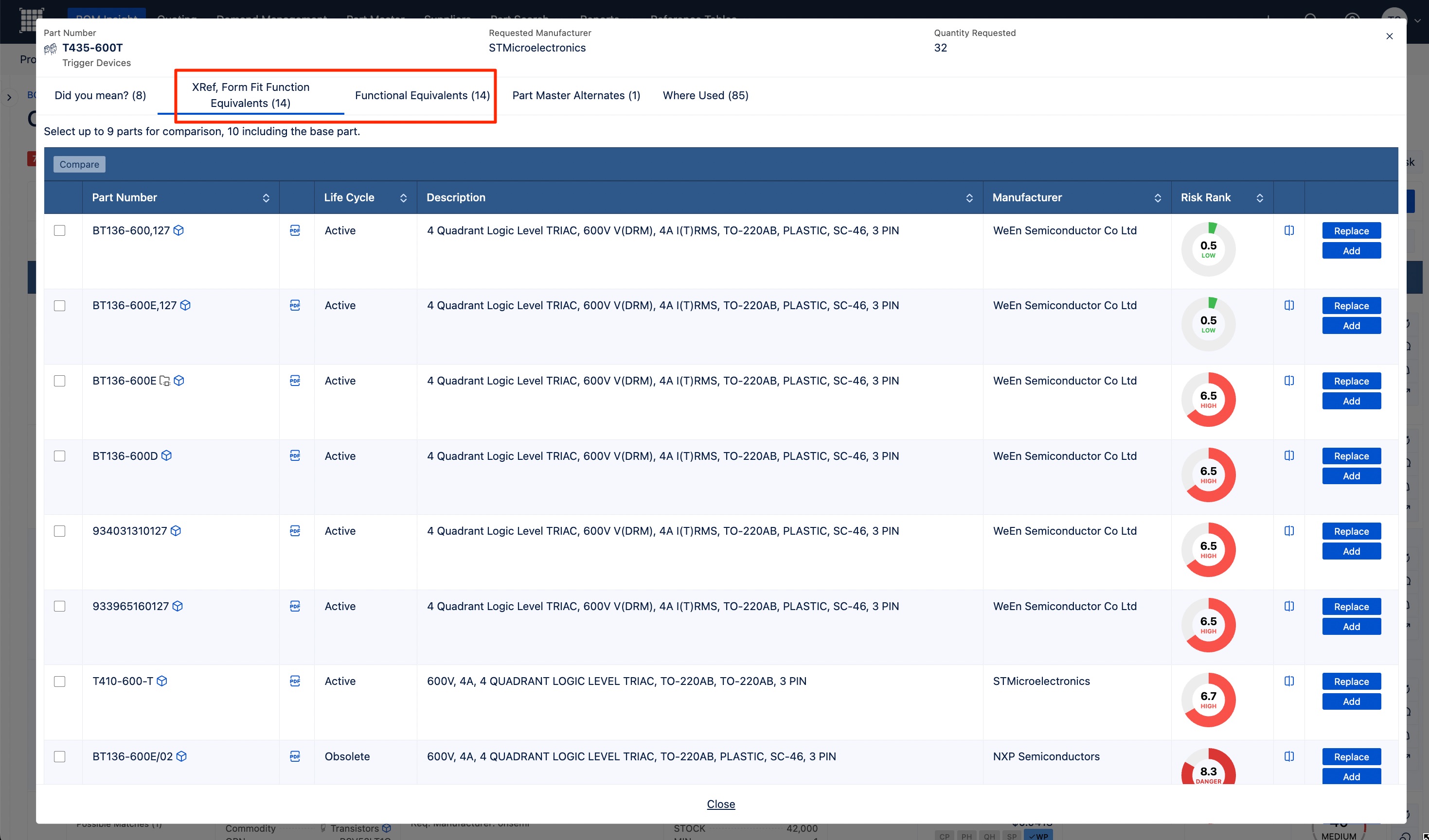Viewport: 1429px width, 840px height.
Task: Click Replace for T410-600-T
Action: click(x=1351, y=682)
